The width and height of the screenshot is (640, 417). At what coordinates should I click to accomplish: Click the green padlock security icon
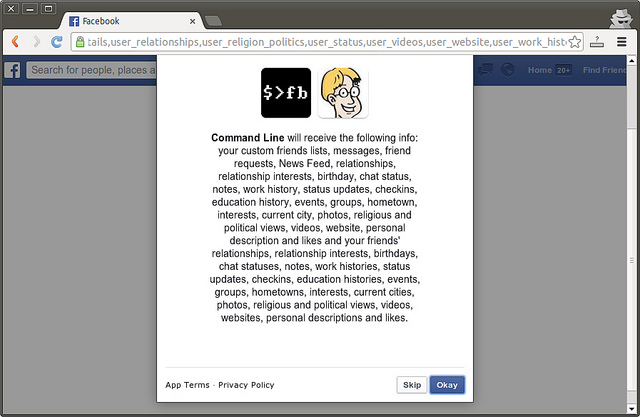click(x=80, y=42)
